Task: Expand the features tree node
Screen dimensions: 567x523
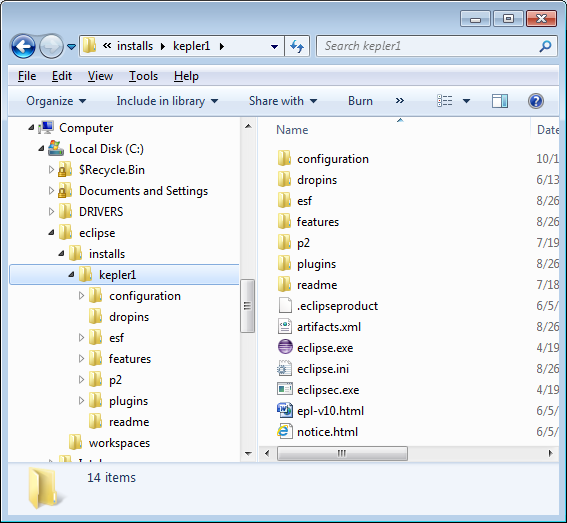Action: tap(81, 359)
